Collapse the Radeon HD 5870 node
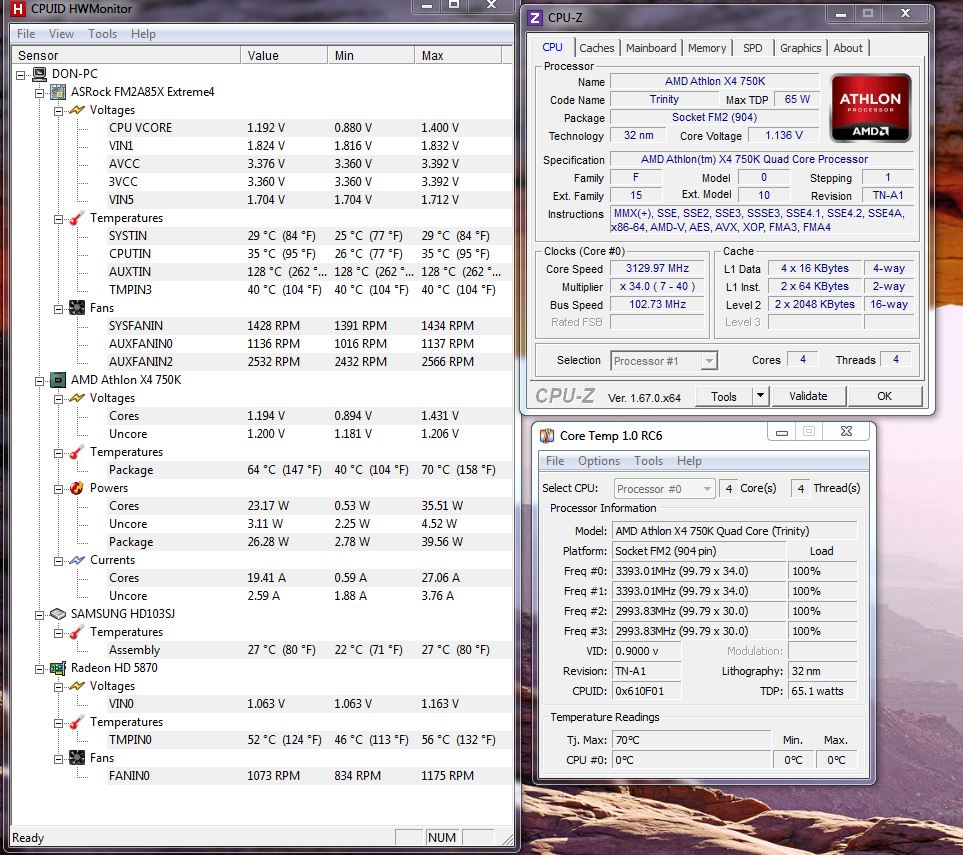 [39, 669]
